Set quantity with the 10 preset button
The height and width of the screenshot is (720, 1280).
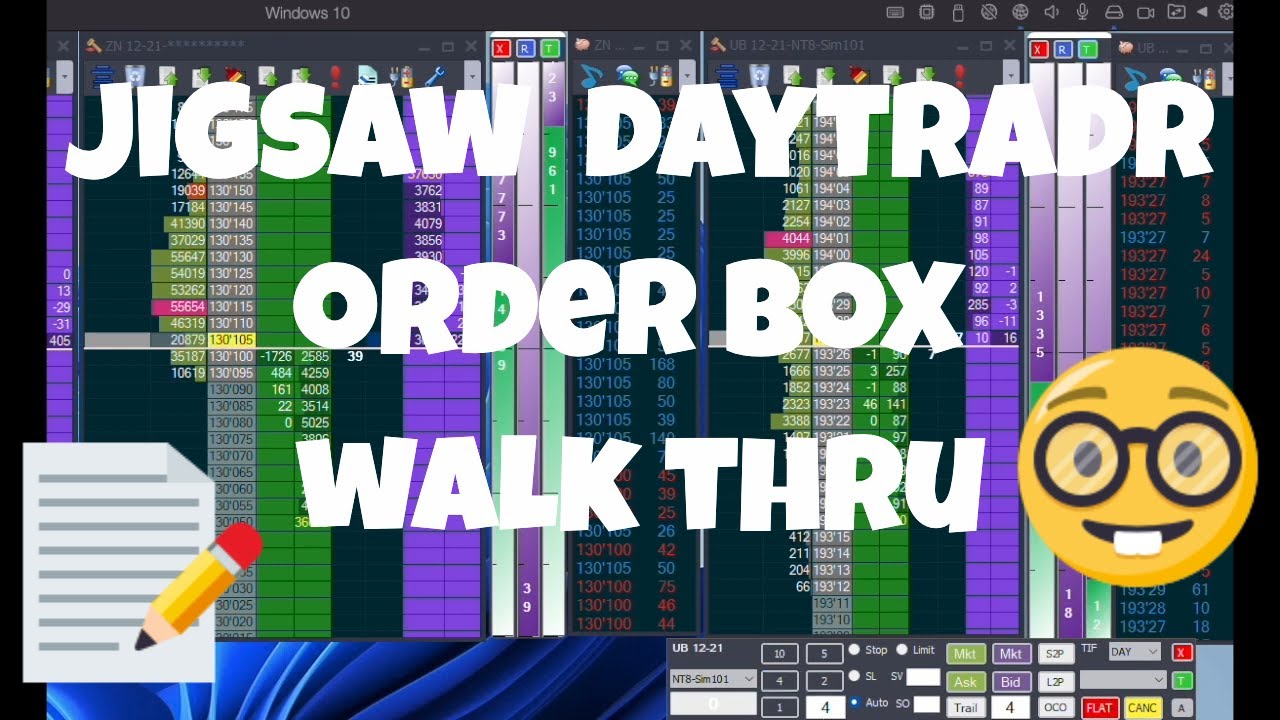tap(779, 654)
